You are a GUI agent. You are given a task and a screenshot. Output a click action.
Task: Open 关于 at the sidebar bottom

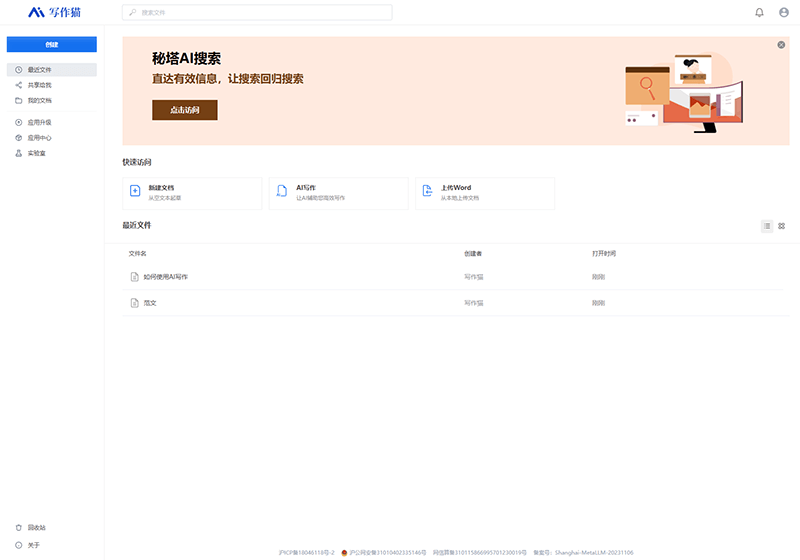coord(33,545)
